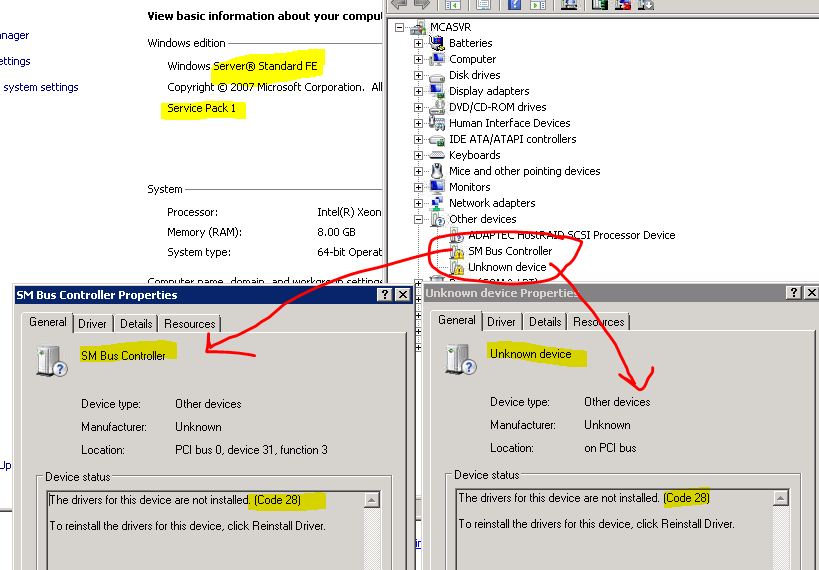This screenshot has width=819, height=570.
Task: Click the 'Service Pack 1' text
Action: (201, 108)
